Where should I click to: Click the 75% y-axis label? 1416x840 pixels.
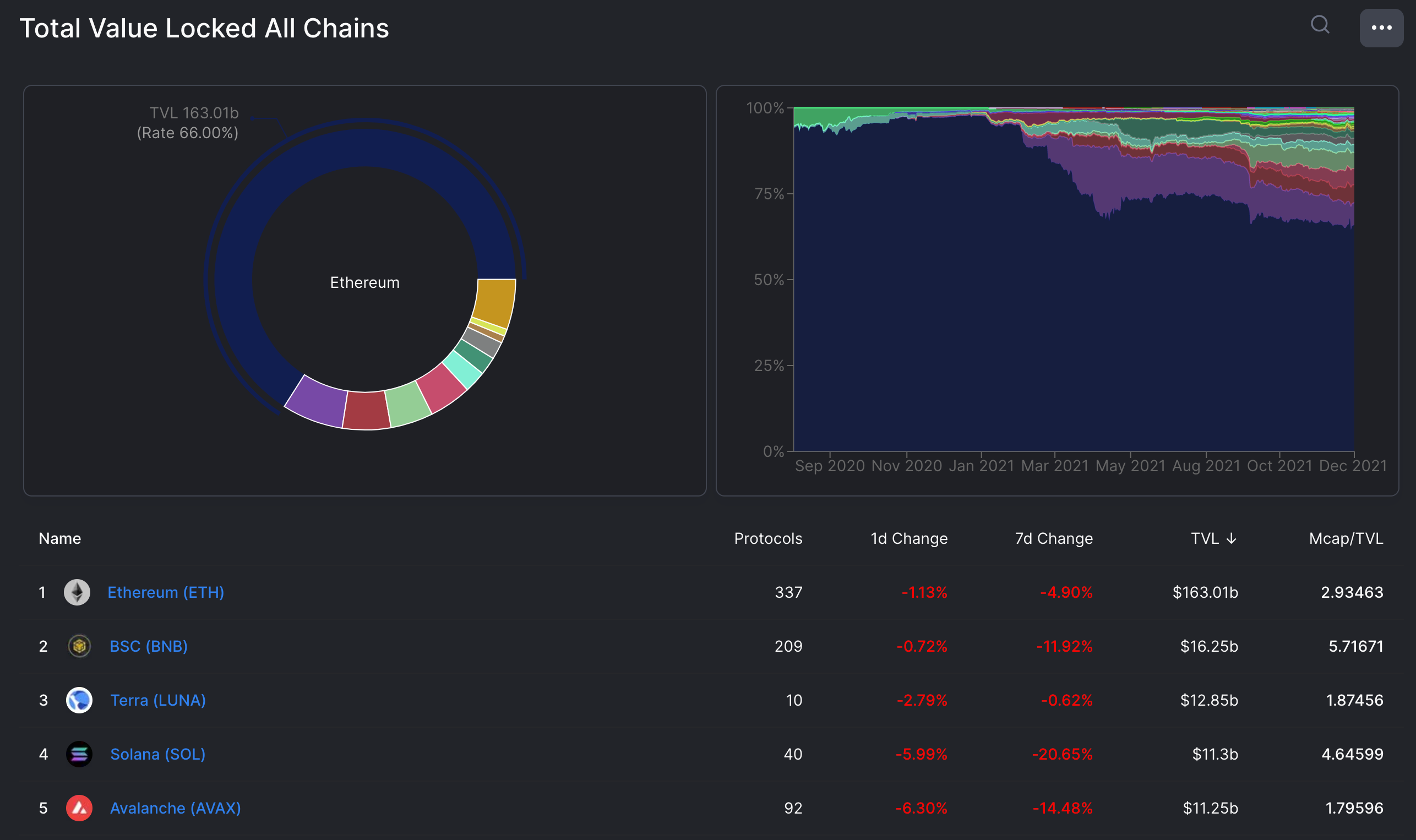[769, 194]
